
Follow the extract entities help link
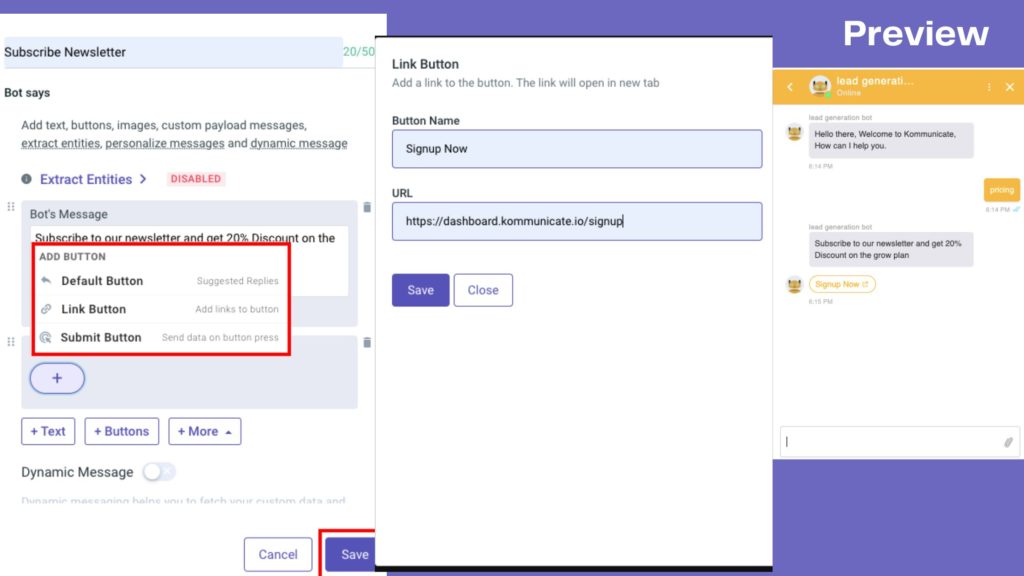tap(61, 143)
